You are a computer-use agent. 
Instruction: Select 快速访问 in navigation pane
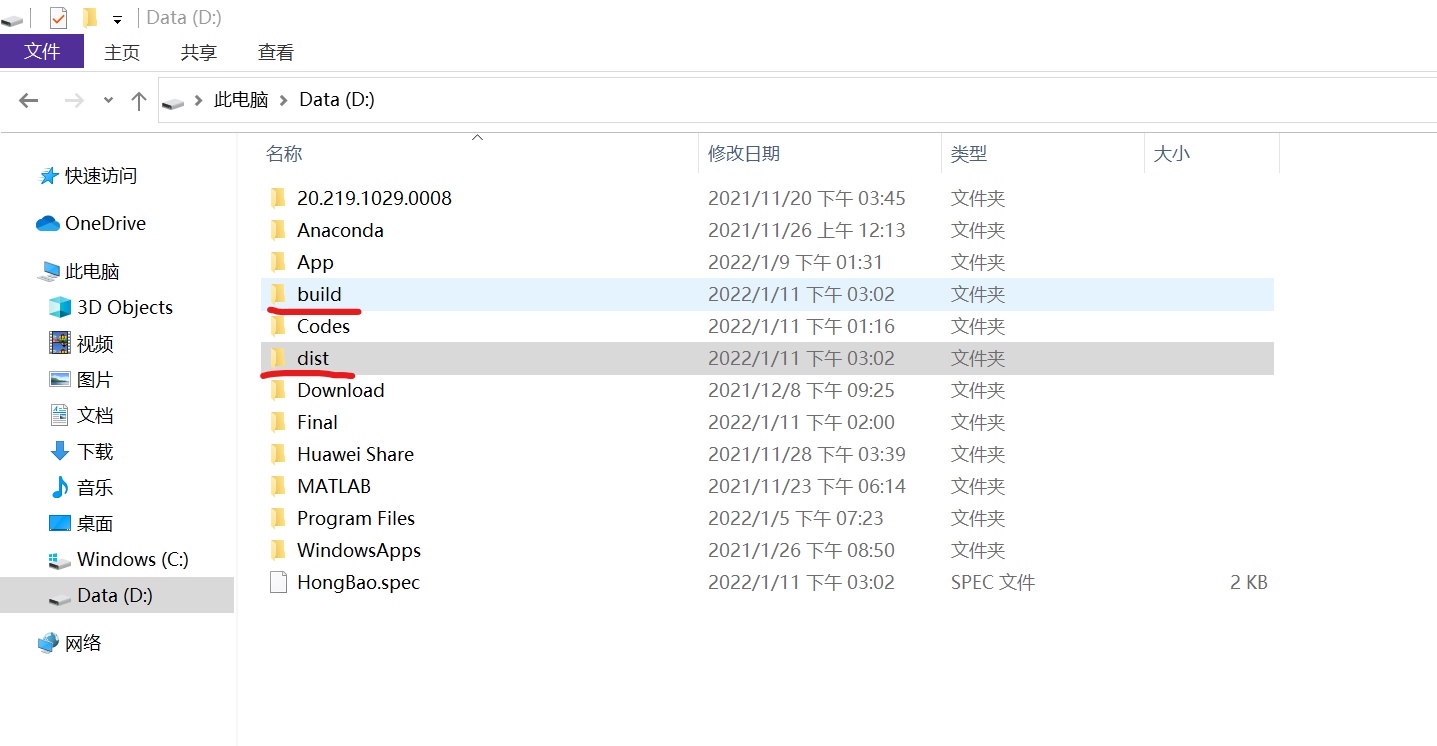tap(101, 176)
